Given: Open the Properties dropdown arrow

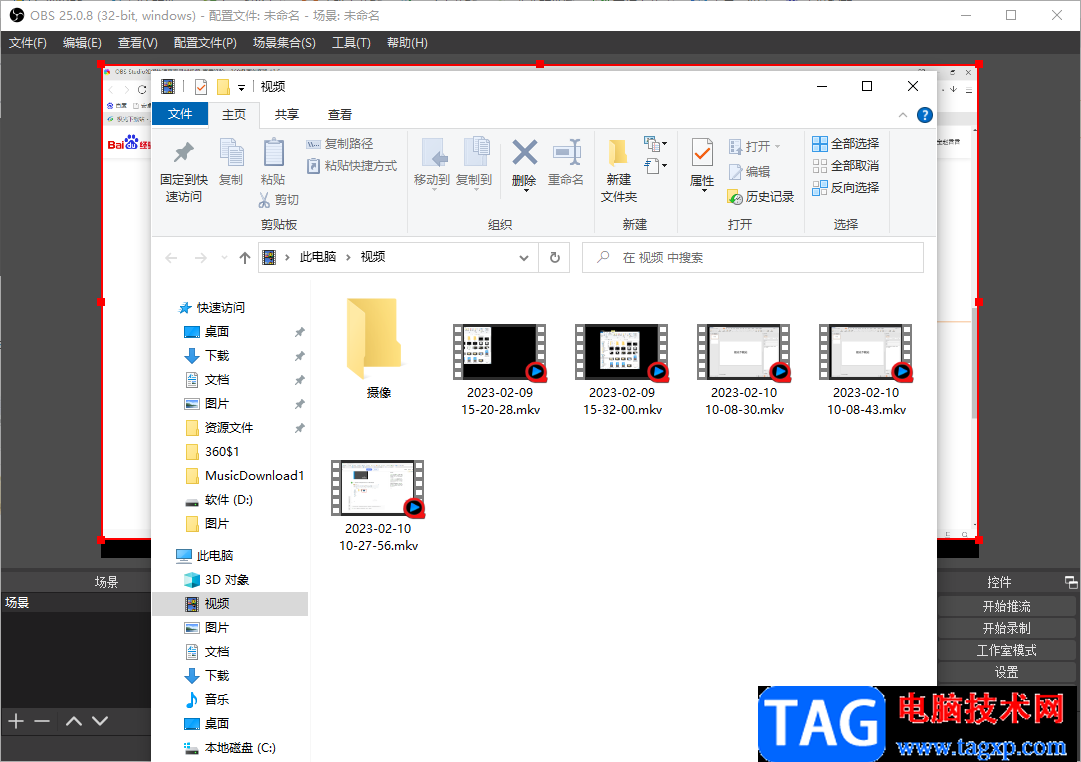Looking at the screenshot, I should 704,190.
